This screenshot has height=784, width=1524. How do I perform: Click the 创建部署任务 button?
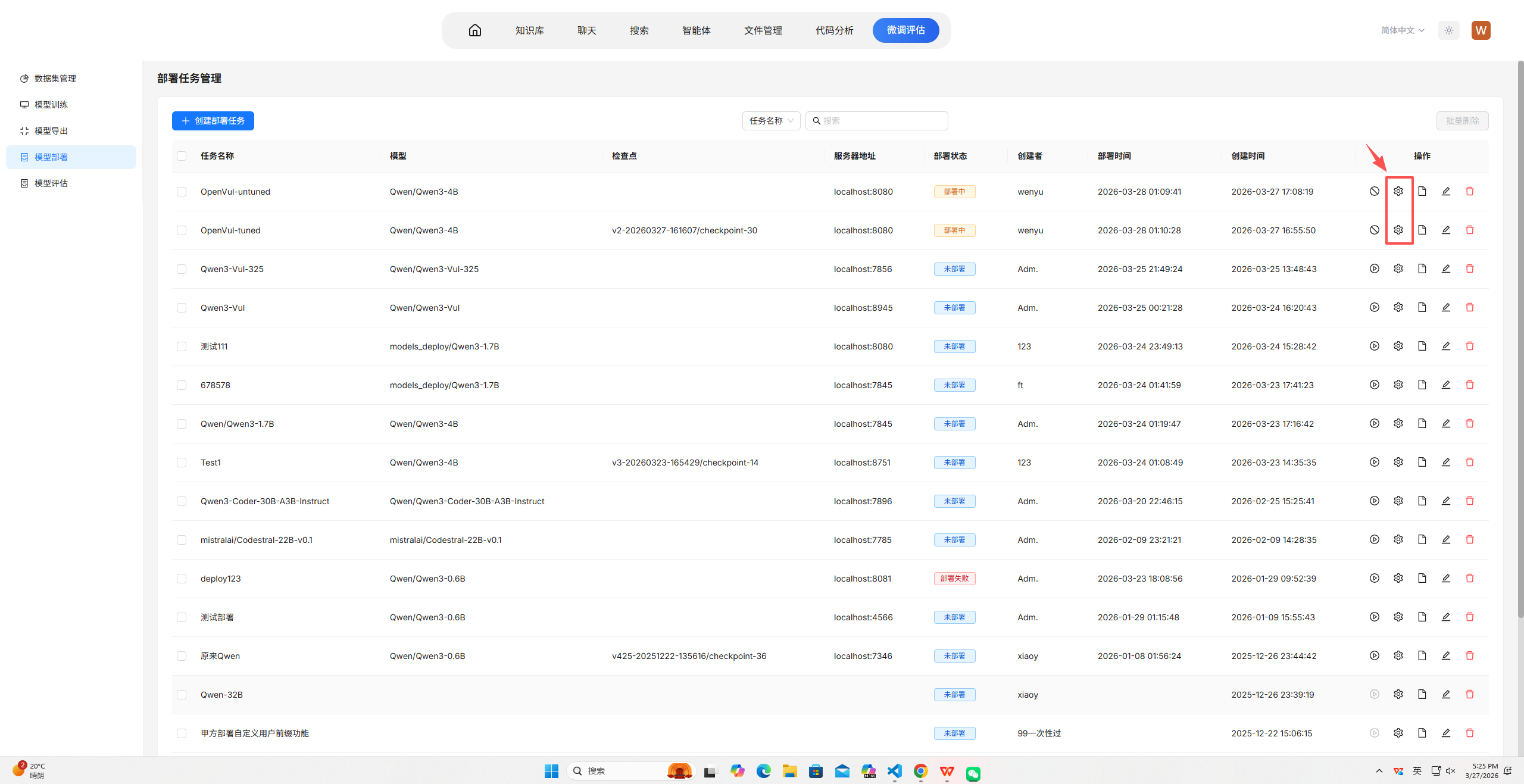point(213,120)
